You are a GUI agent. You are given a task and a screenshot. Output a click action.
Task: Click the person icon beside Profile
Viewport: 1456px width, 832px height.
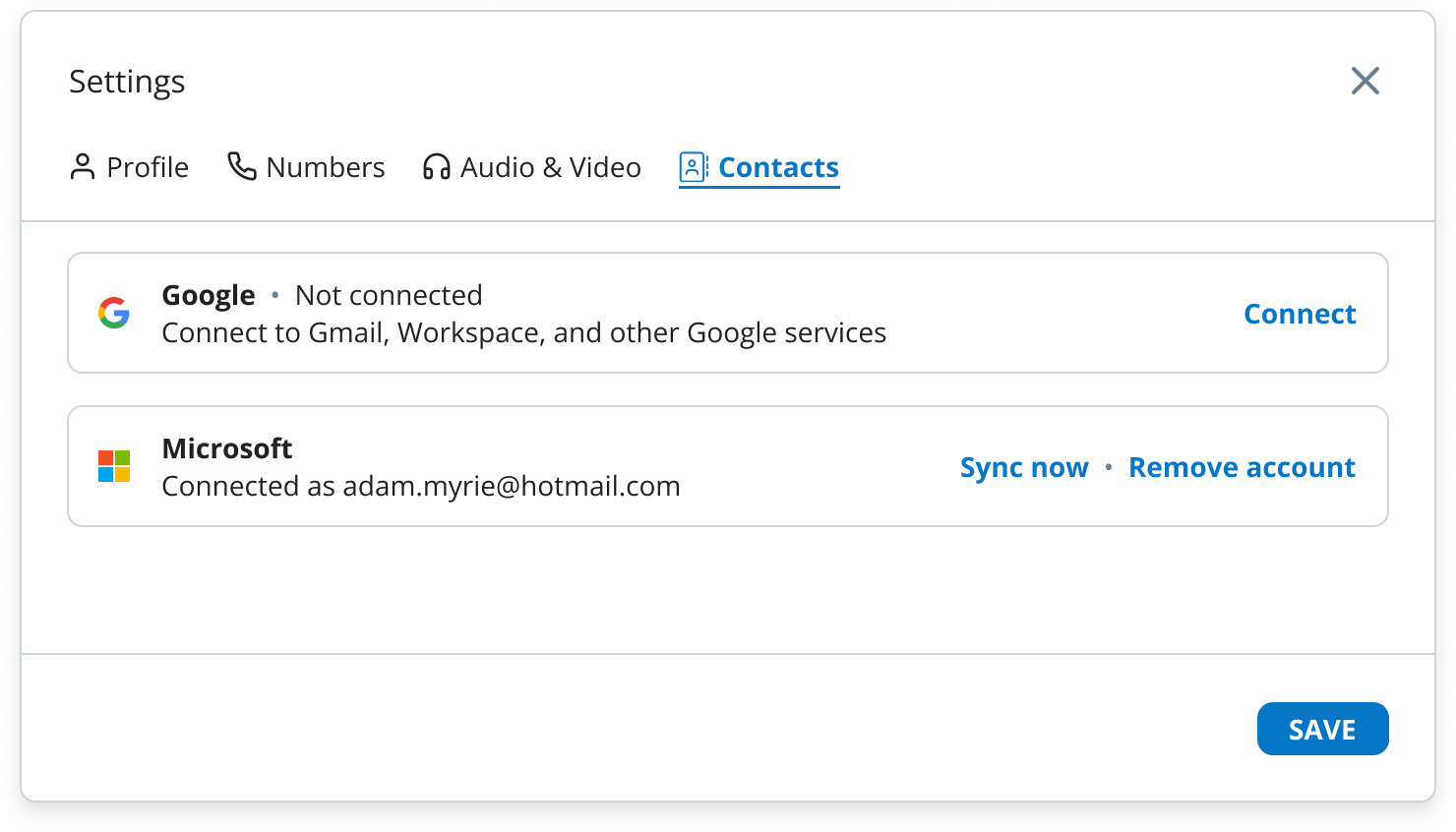tap(83, 167)
